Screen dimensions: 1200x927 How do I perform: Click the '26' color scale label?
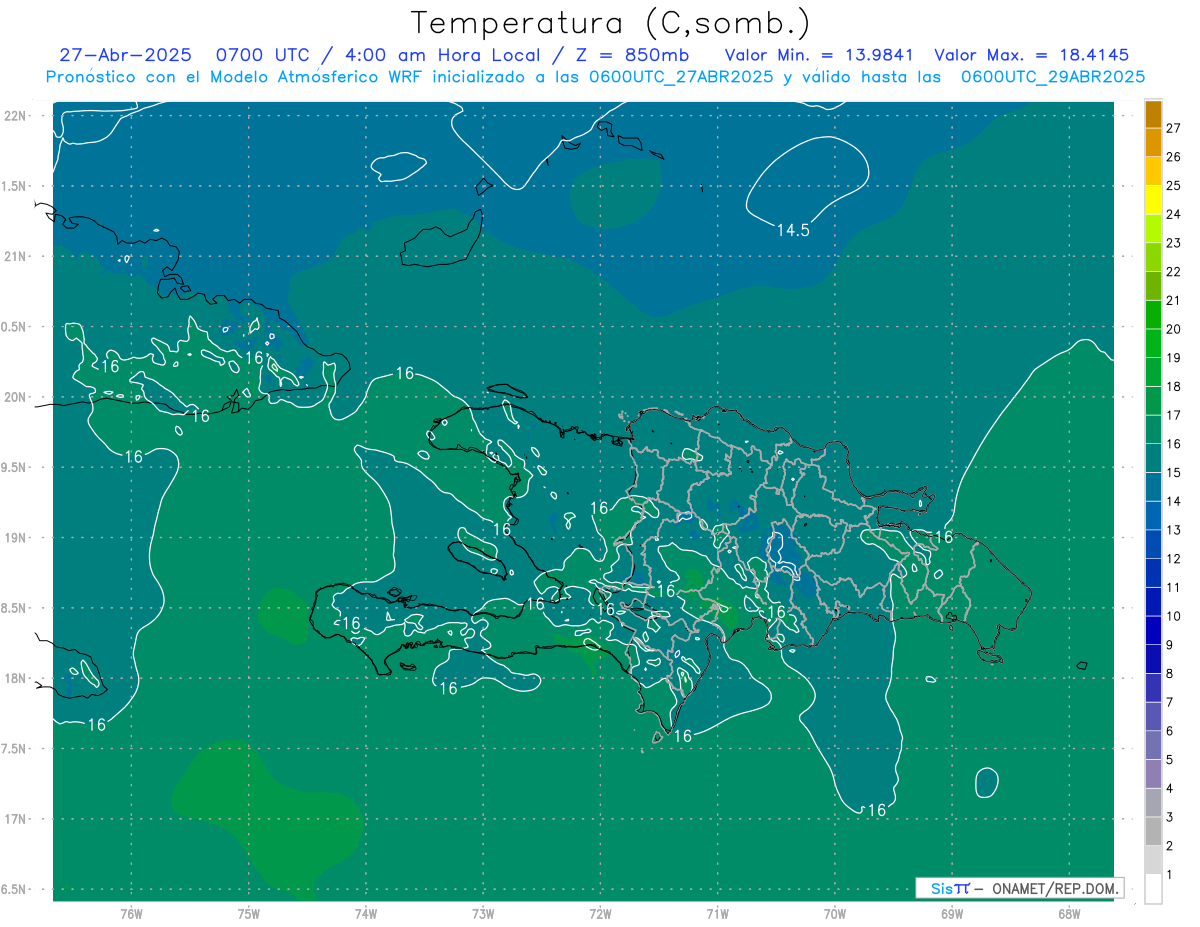[1174, 157]
